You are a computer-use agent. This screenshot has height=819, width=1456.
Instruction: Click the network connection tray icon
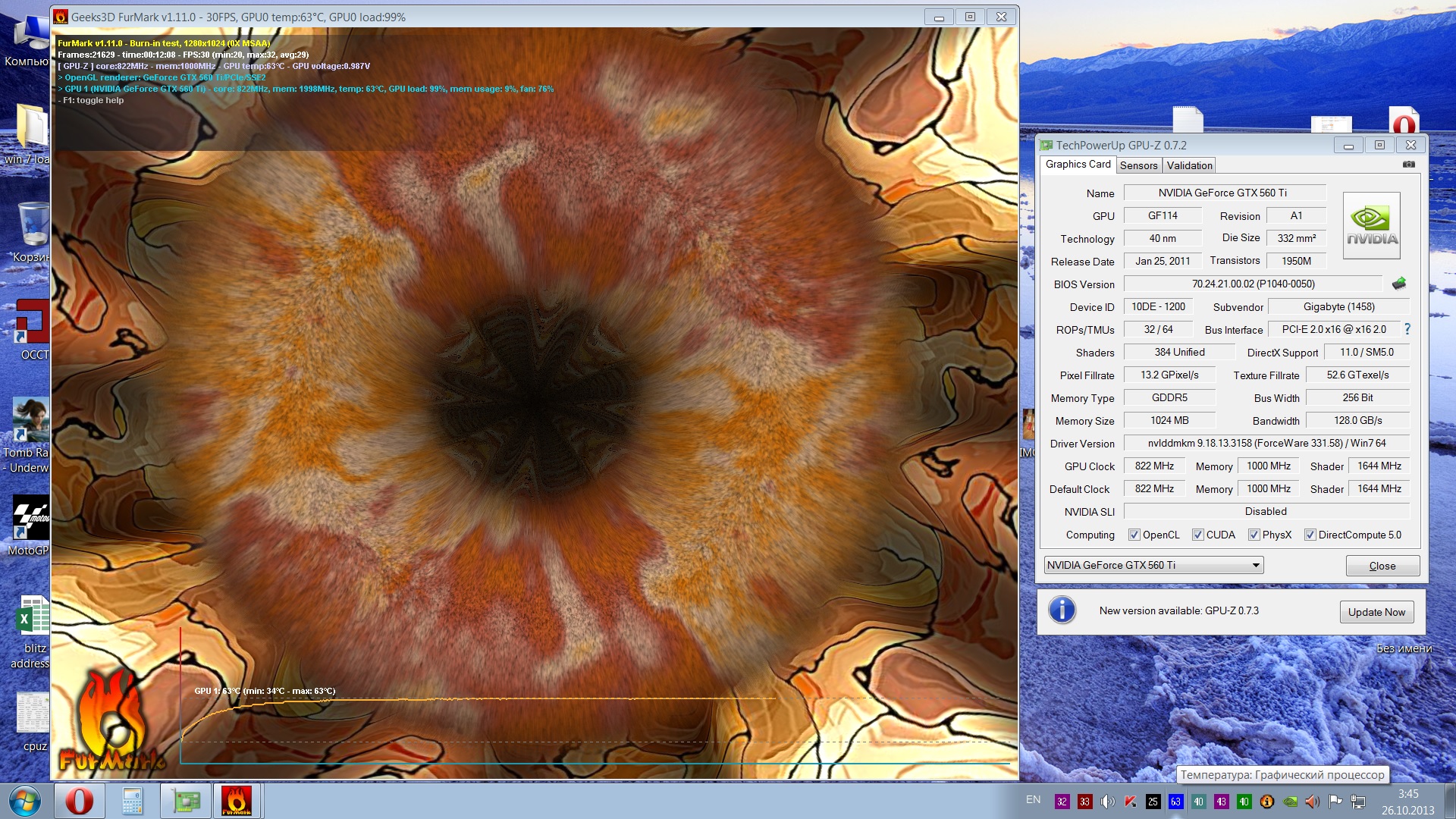pos(1358,802)
